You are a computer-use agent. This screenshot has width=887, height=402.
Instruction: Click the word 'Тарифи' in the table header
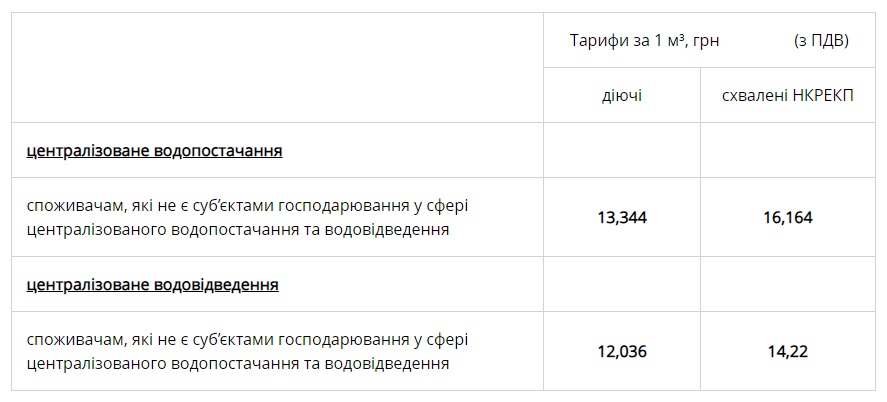pos(595,41)
